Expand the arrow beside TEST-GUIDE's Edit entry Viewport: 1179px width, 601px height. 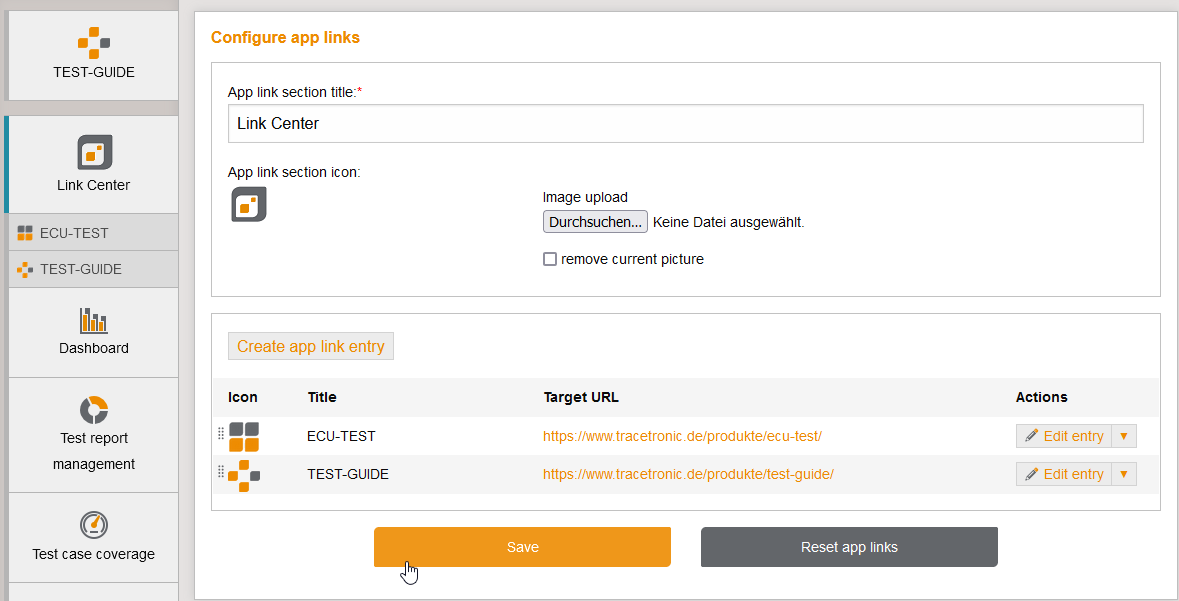pyautogui.click(x=1124, y=473)
